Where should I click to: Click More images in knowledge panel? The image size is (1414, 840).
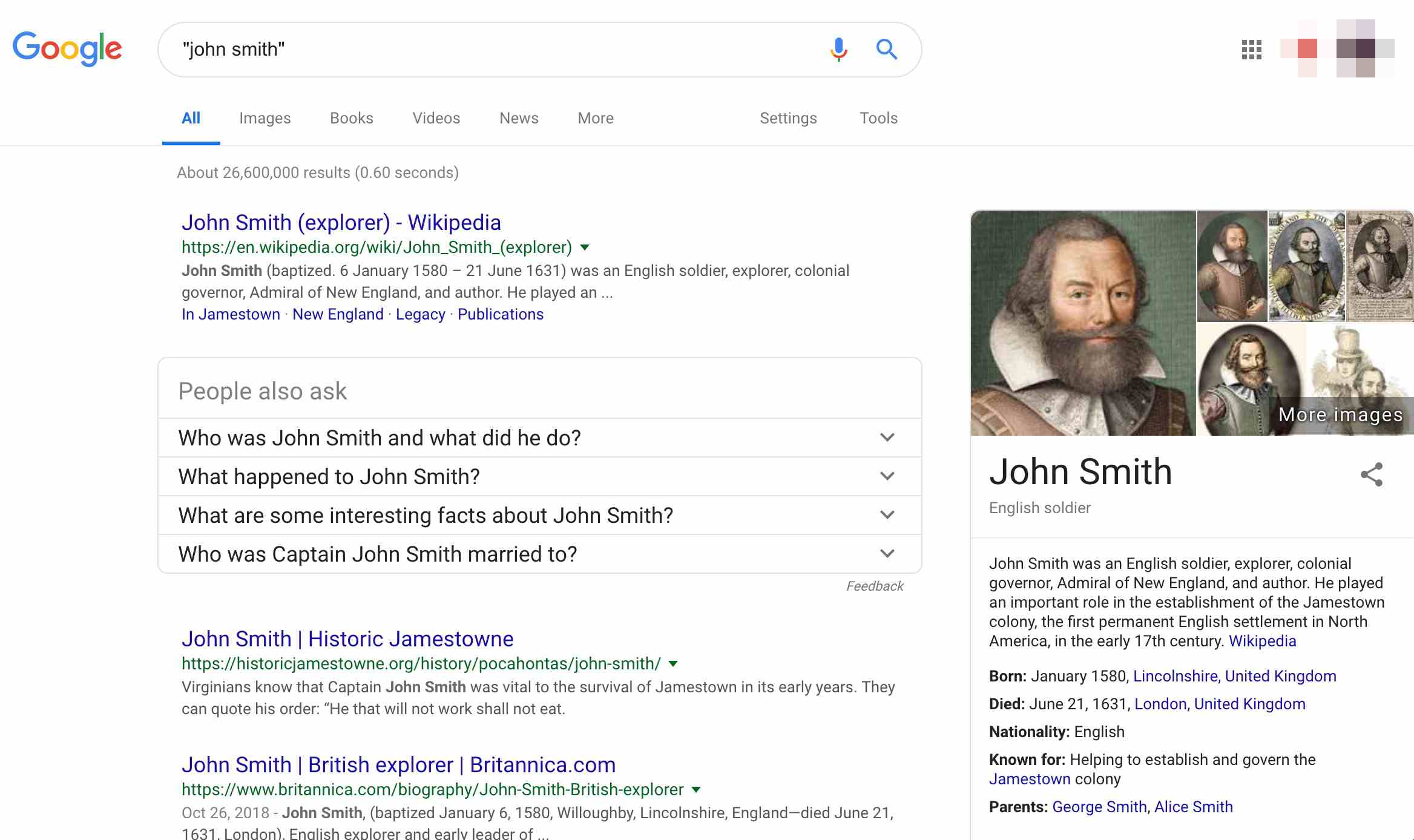tap(1340, 415)
